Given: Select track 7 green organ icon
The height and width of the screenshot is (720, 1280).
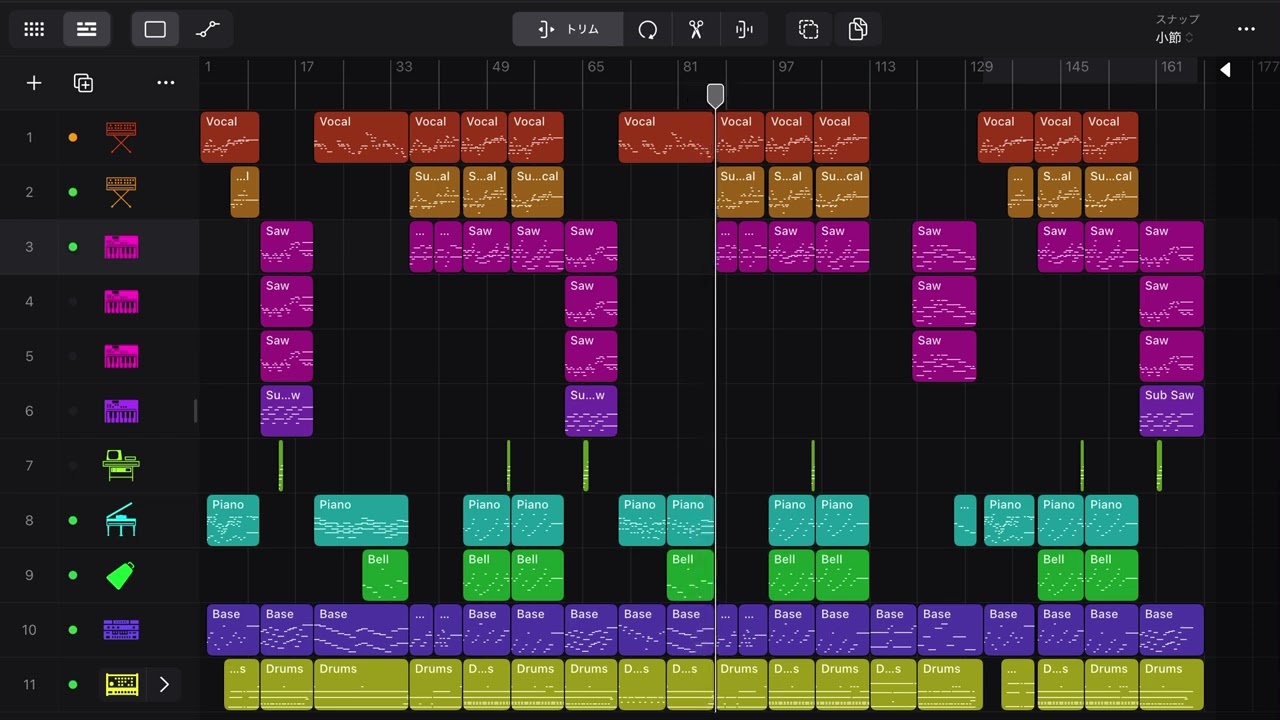Looking at the screenshot, I should tap(121, 465).
